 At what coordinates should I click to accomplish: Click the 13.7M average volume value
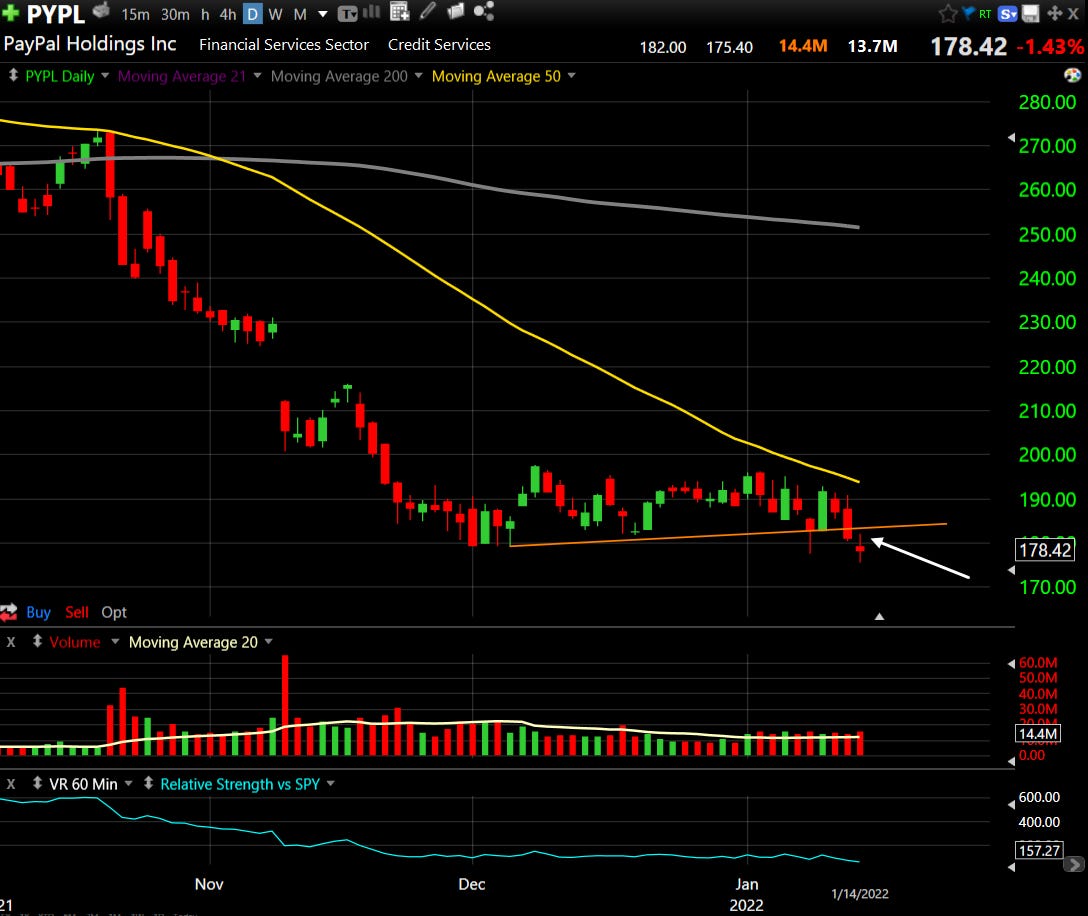pyautogui.click(x=872, y=46)
